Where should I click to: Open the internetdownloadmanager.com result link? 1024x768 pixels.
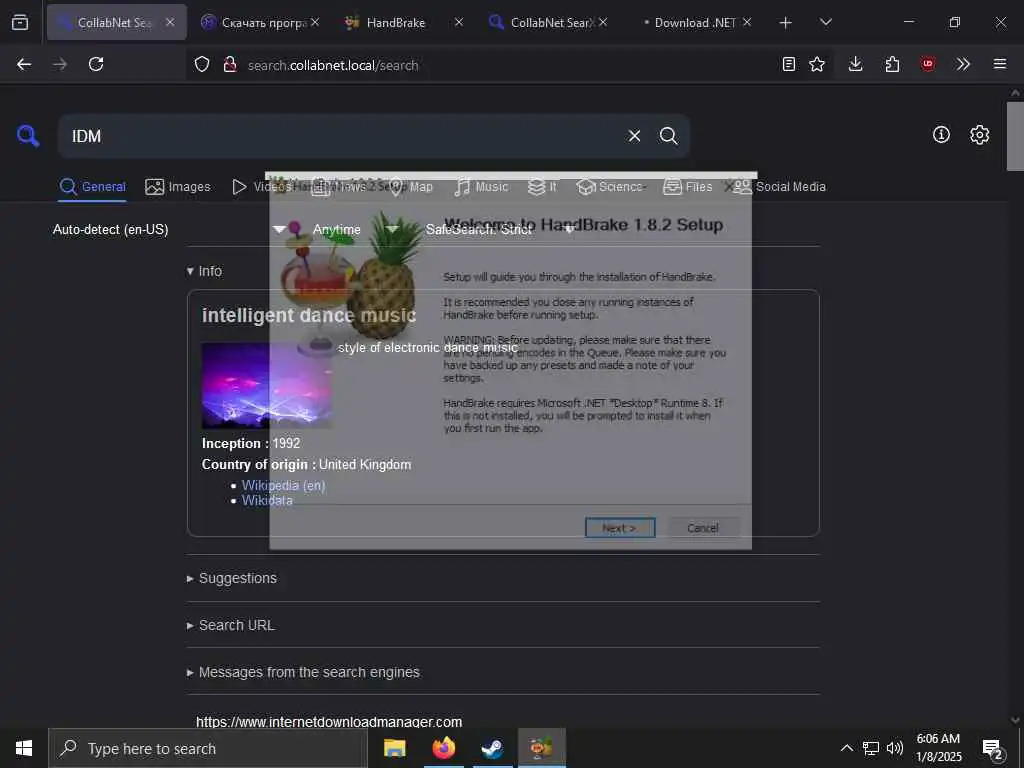coord(328,722)
